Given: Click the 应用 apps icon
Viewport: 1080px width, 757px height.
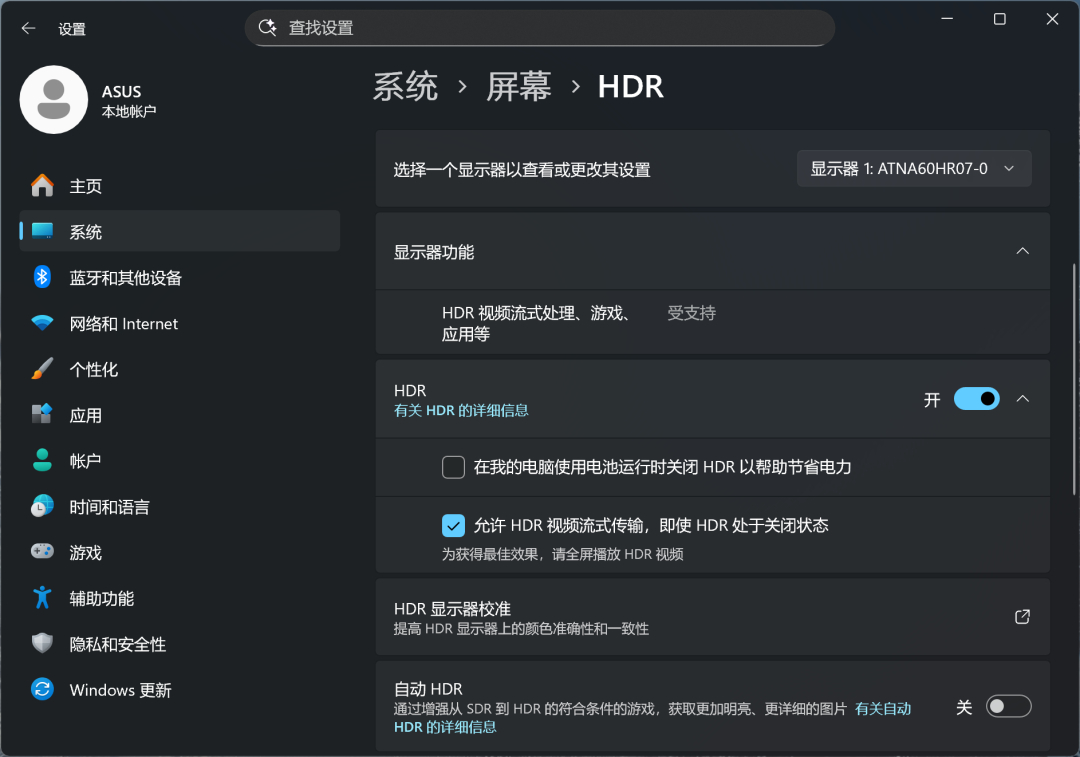Looking at the screenshot, I should [x=42, y=414].
